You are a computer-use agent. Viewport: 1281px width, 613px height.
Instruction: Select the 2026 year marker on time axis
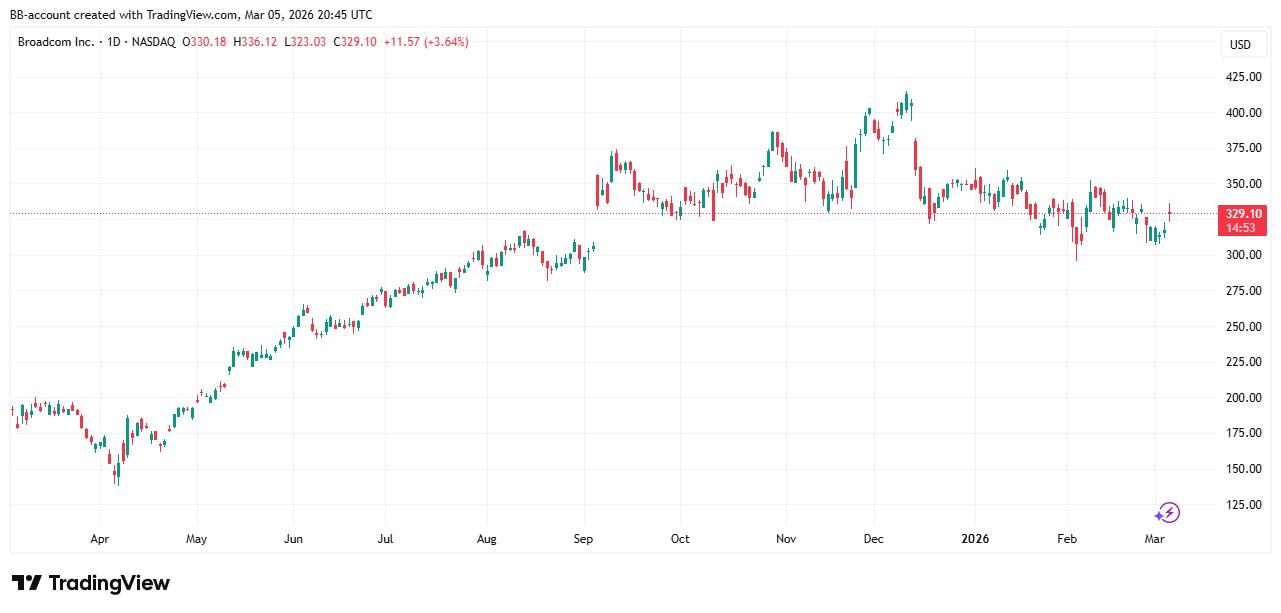click(x=974, y=539)
